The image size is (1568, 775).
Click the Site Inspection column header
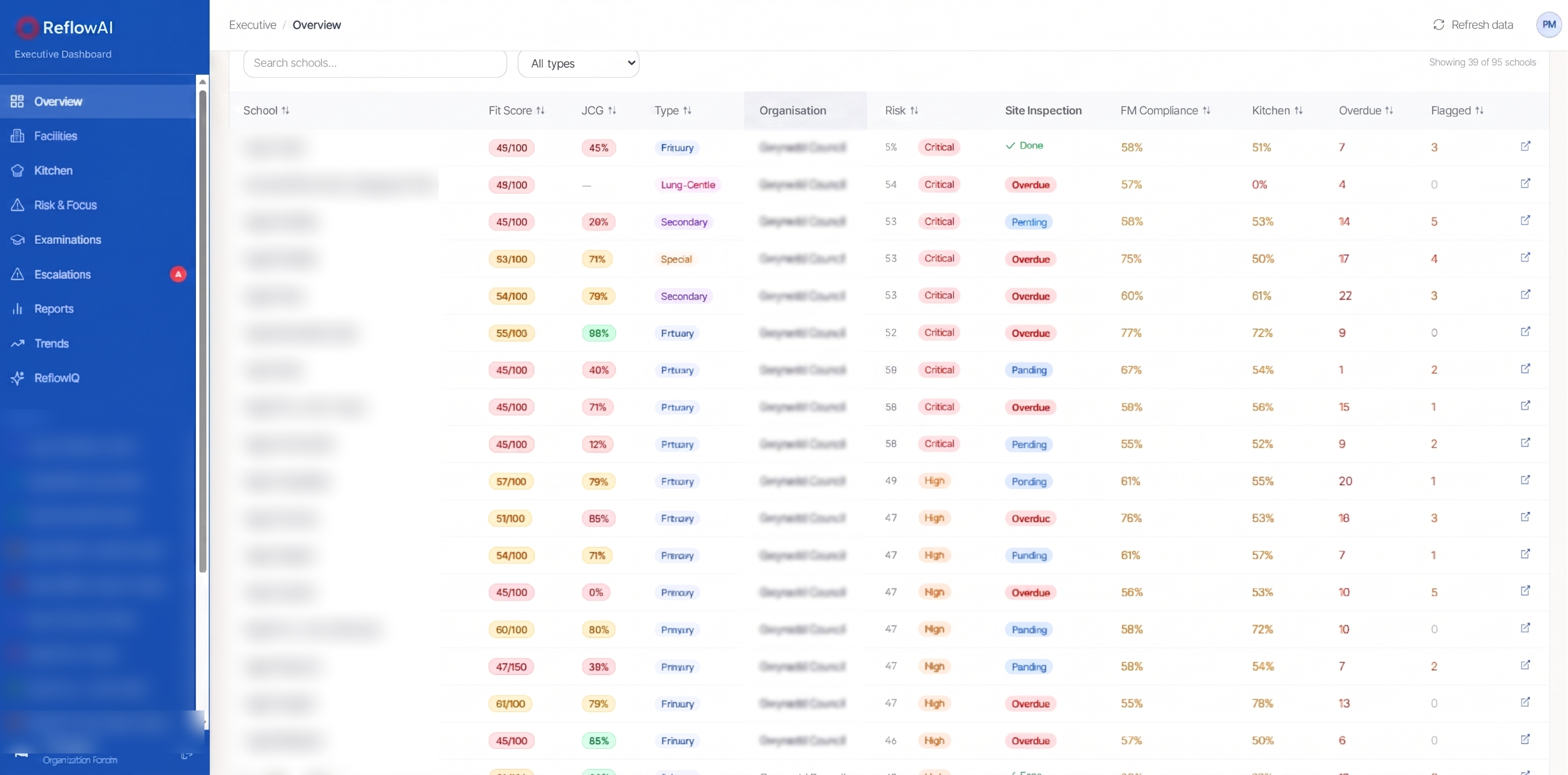(1043, 111)
